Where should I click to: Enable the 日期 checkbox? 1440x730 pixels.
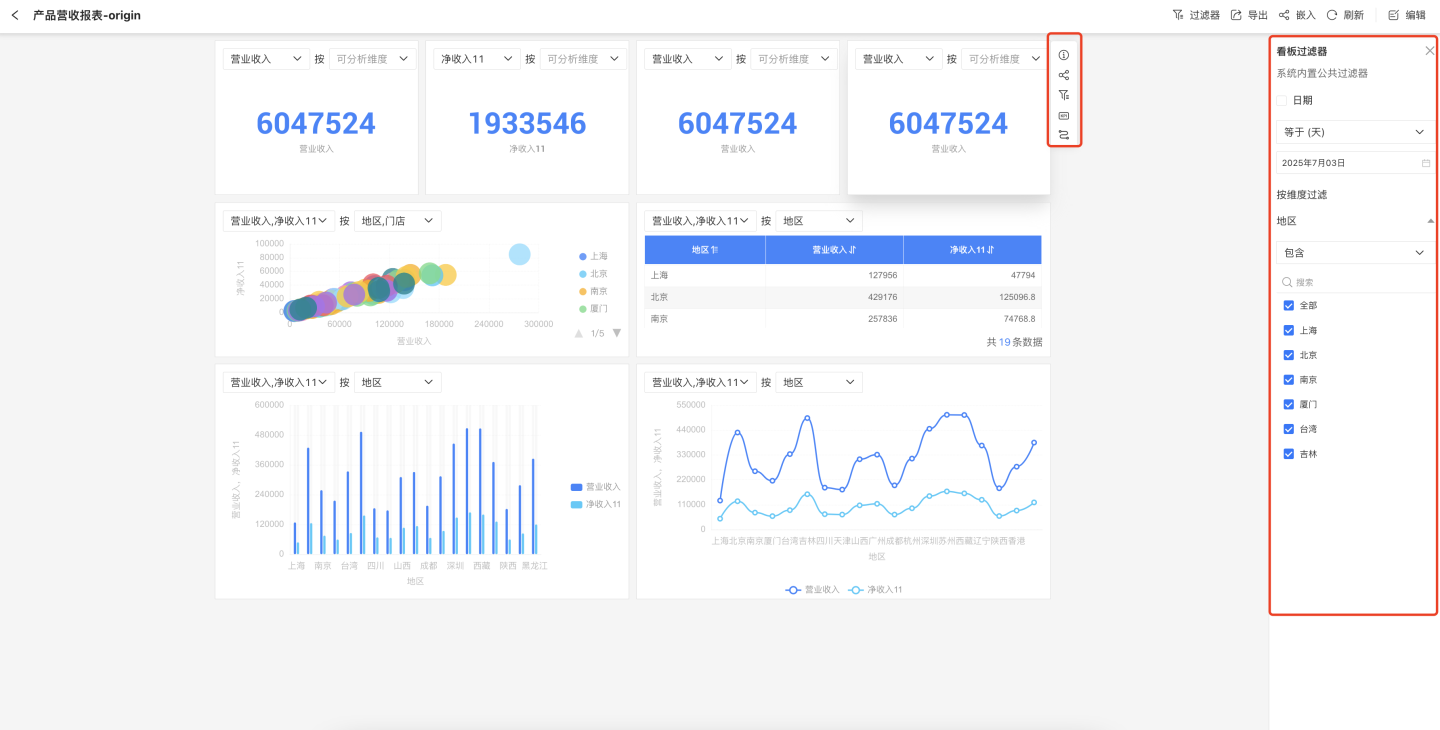[x=1282, y=100]
